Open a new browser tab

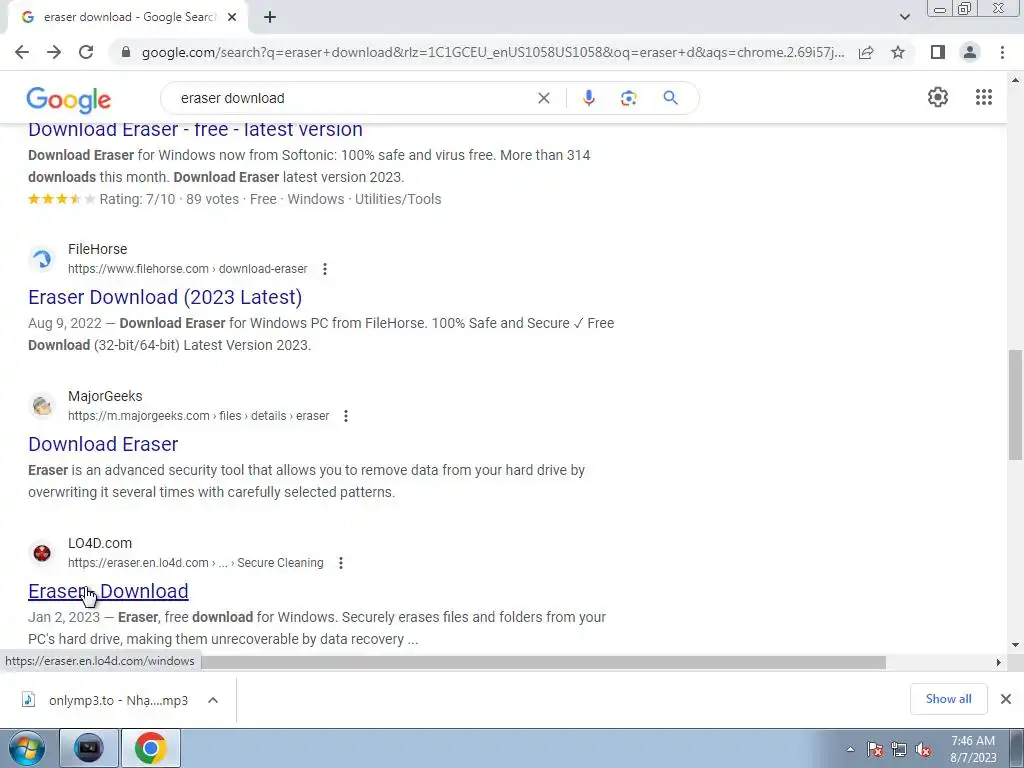270,17
